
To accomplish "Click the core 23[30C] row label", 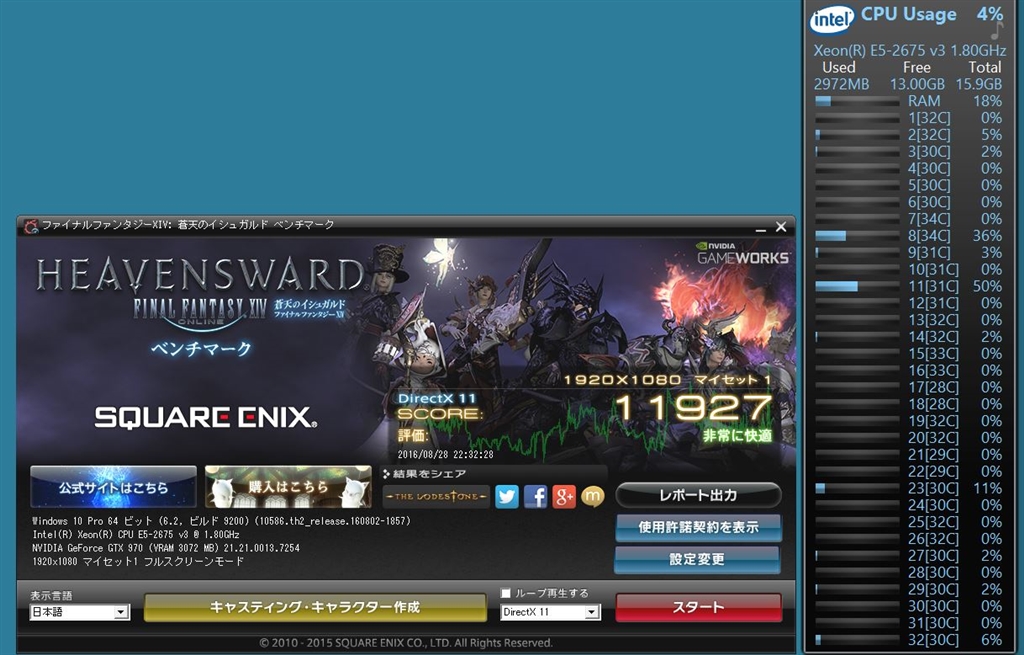I will (933, 488).
